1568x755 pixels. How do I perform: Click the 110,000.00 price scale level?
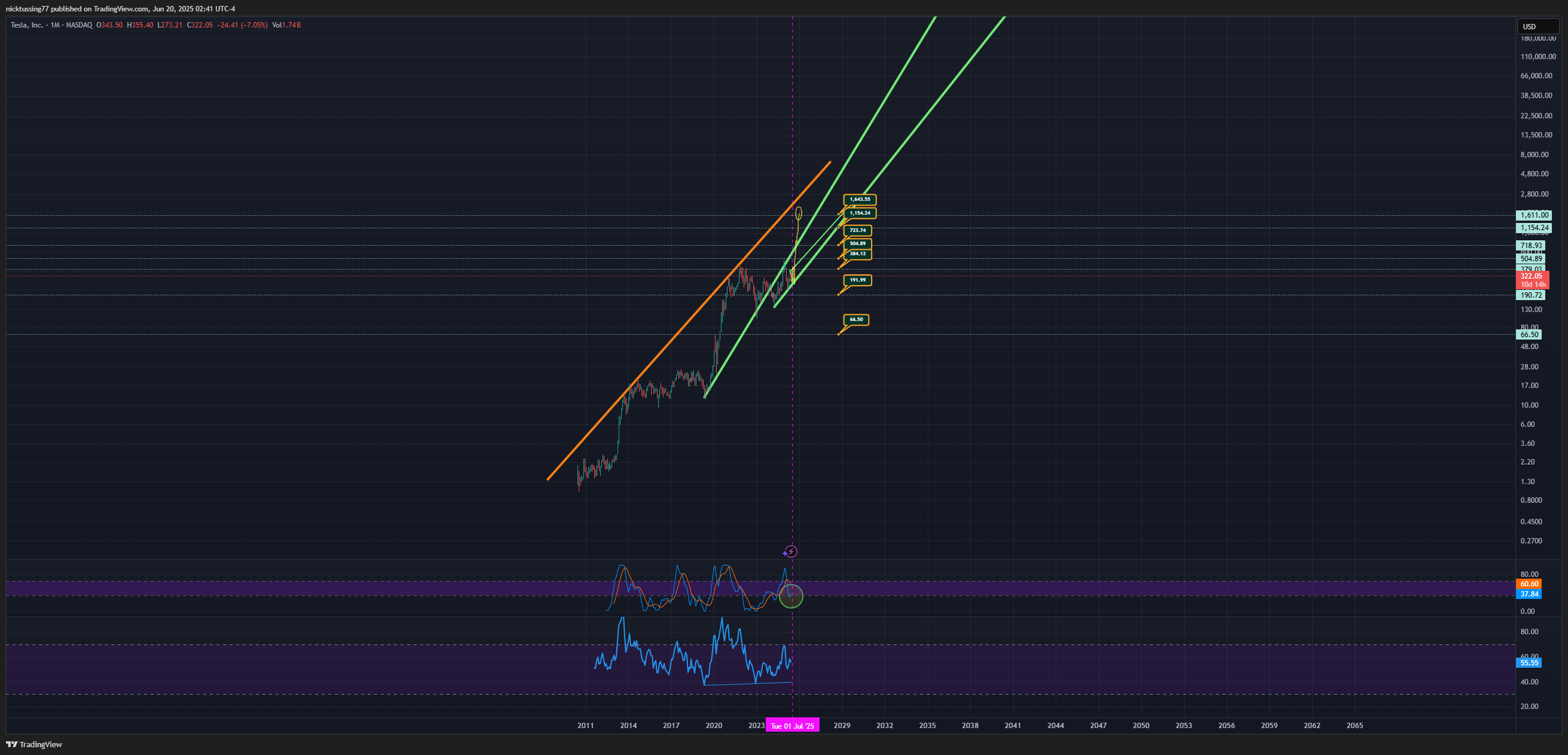[x=1538, y=57]
